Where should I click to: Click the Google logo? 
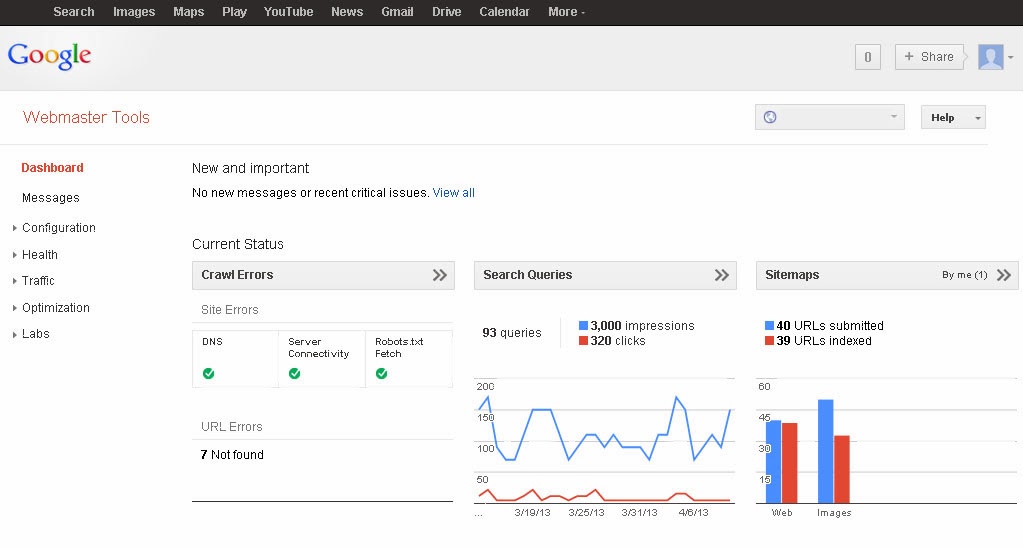50,56
